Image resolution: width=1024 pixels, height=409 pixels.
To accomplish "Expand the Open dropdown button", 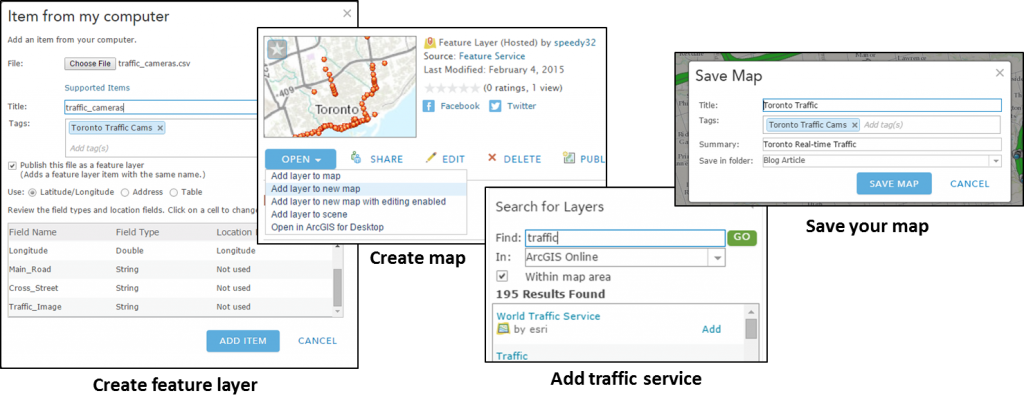I will pyautogui.click(x=301, y=159).
